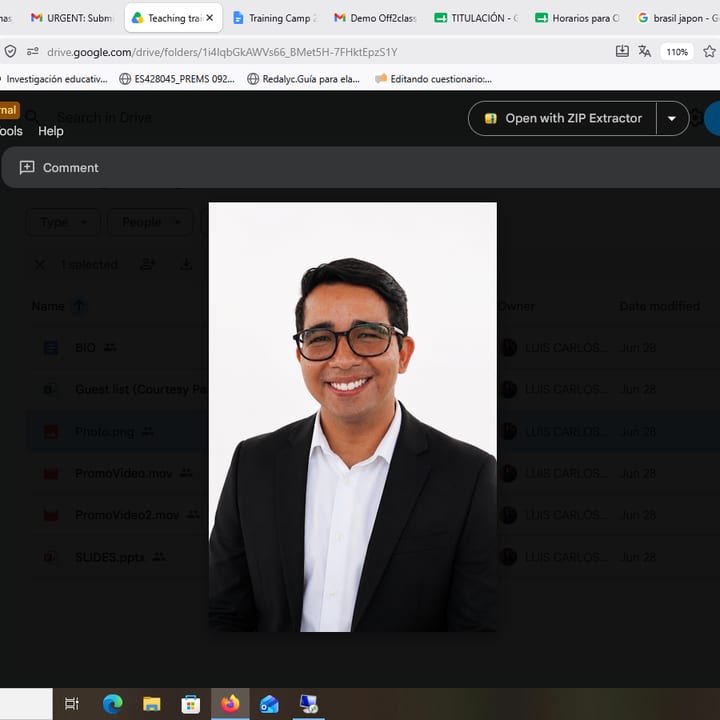The width and height of the screenshot is (720, 720).
Task: Click the computer monitor taskbar icon
Action: pyautogui.click(x=309, y=703)
